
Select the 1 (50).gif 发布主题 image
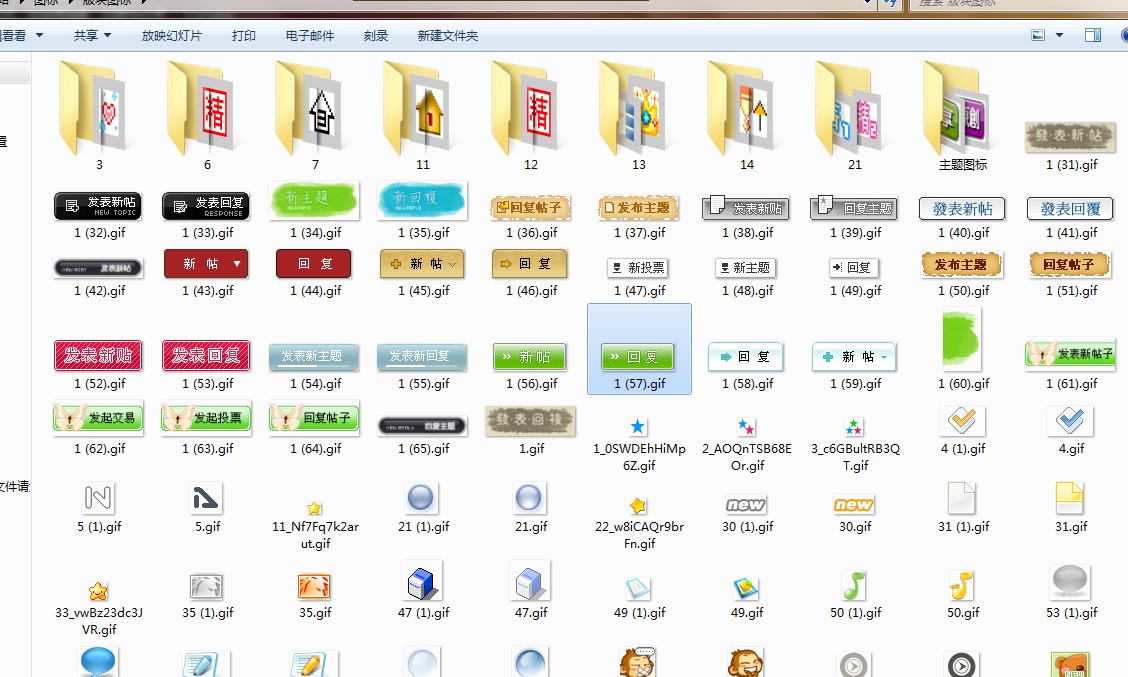tap(962, 265)
